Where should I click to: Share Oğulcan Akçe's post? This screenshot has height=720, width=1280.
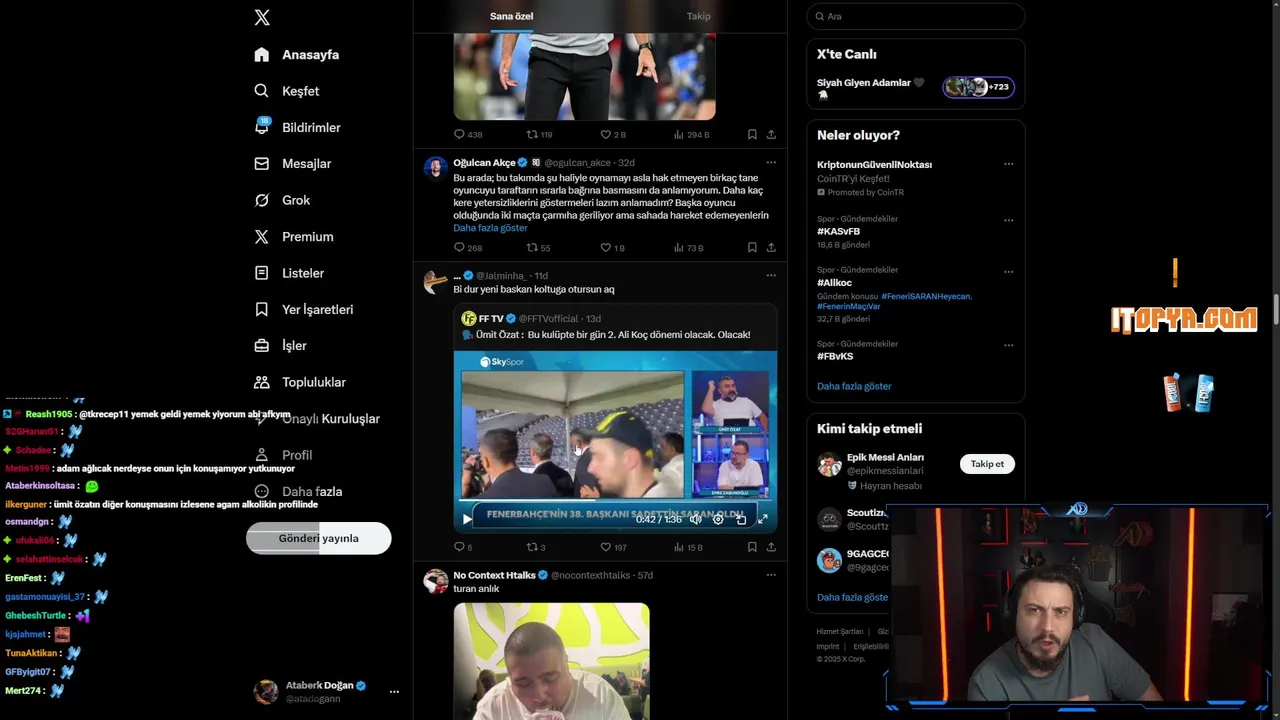click(771, 247)
